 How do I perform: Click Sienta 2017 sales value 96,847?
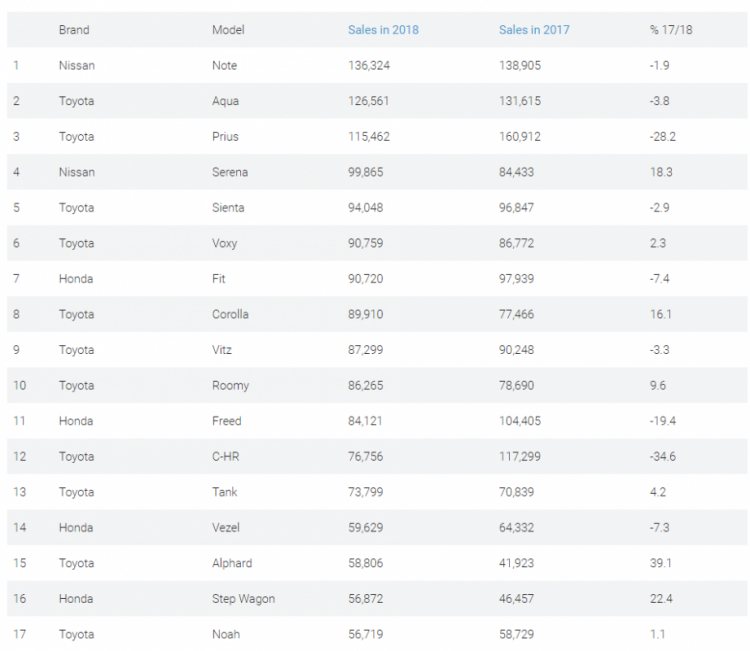[x=516, y=208]
